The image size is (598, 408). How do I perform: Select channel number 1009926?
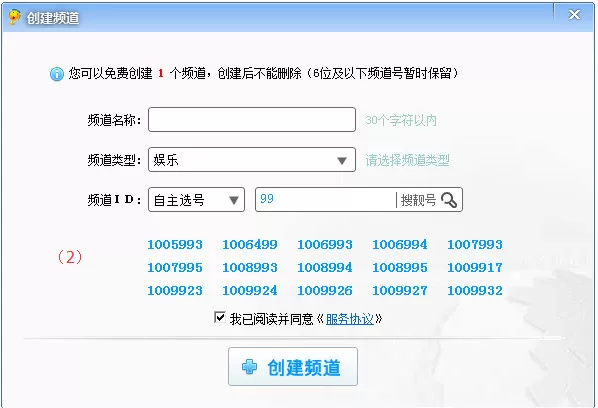click(325, 291)
